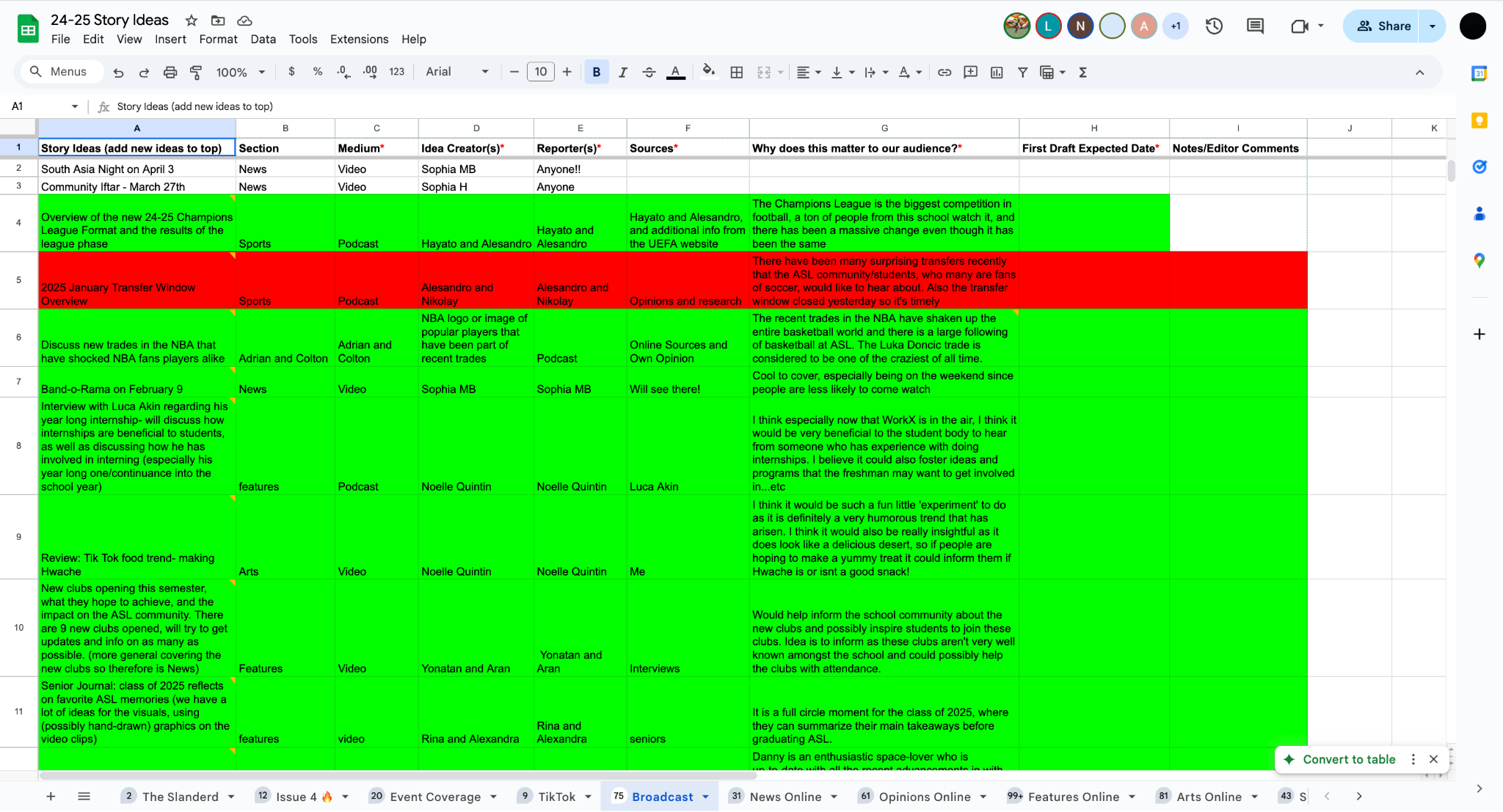Click Convert to table
The height and width of the screenshot is (812, 1503).
(1348, 759)
